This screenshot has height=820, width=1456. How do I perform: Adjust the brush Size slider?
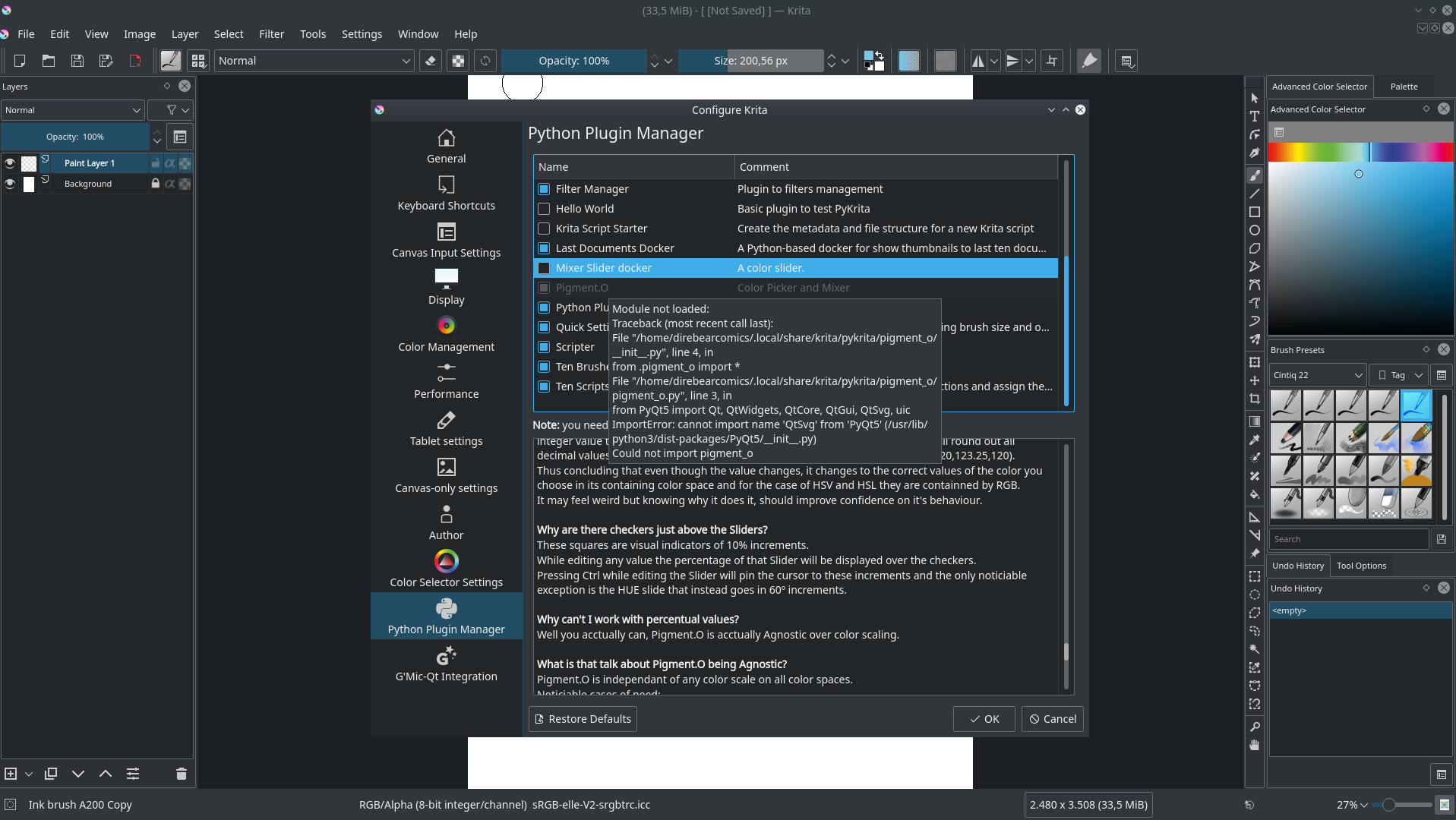click(751, 61)
